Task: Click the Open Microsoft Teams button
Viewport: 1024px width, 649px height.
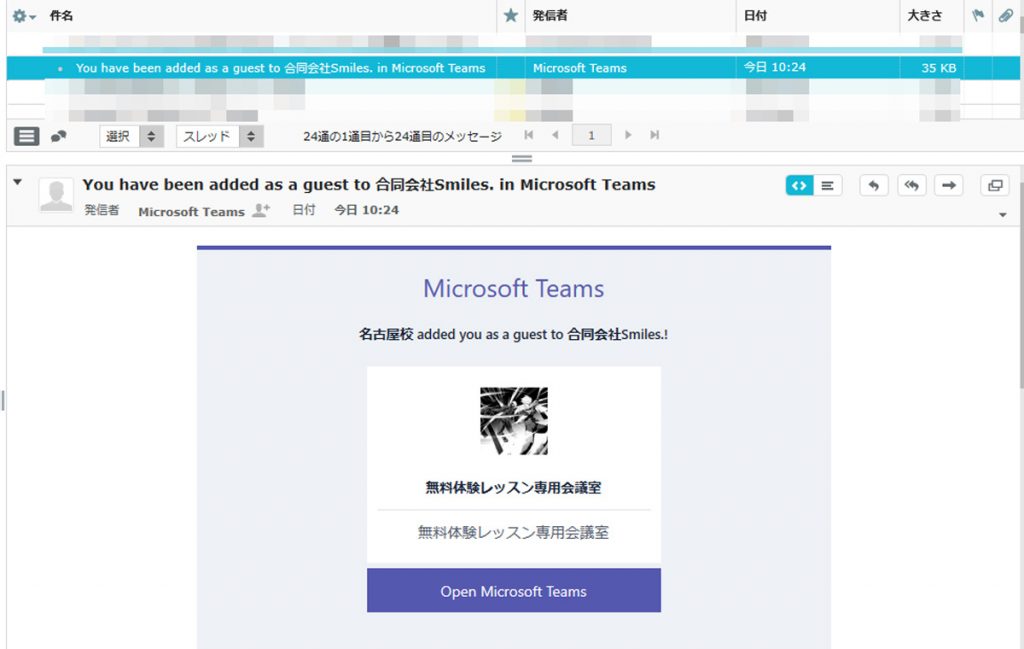Action: pyautogui.click(x=513, y=590)
